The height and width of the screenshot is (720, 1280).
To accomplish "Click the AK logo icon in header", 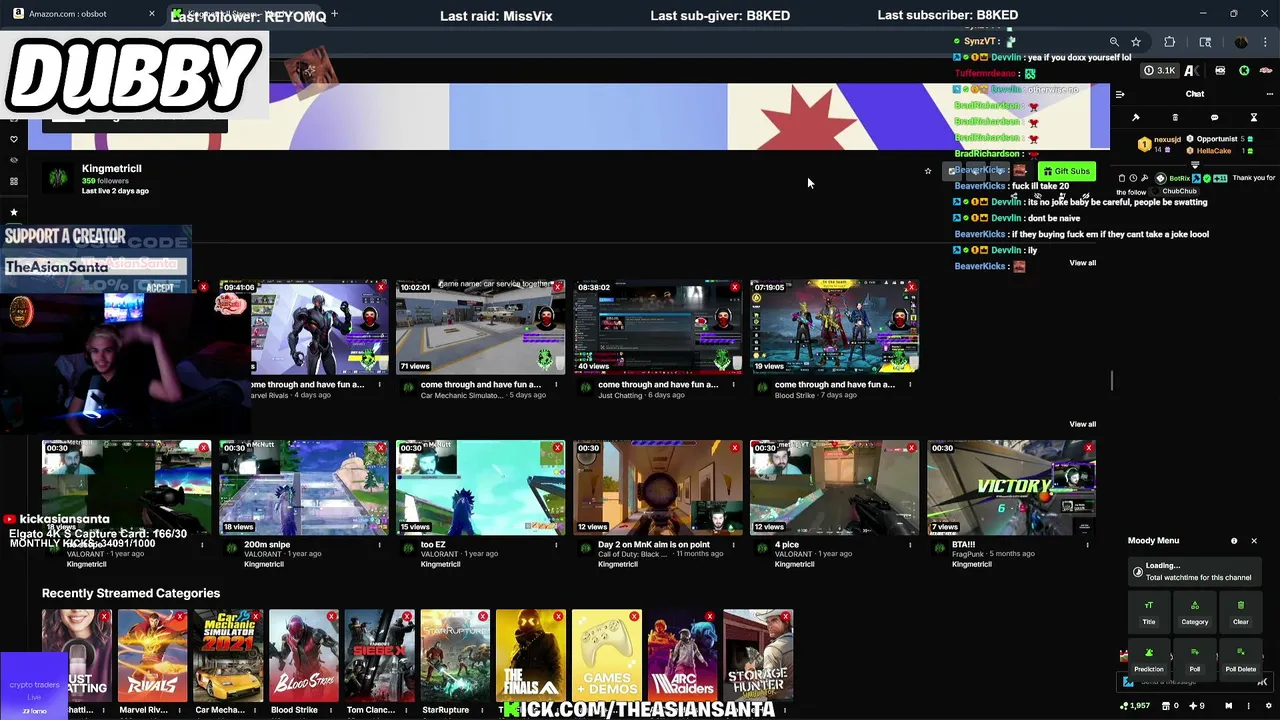I will point(1190,70).
